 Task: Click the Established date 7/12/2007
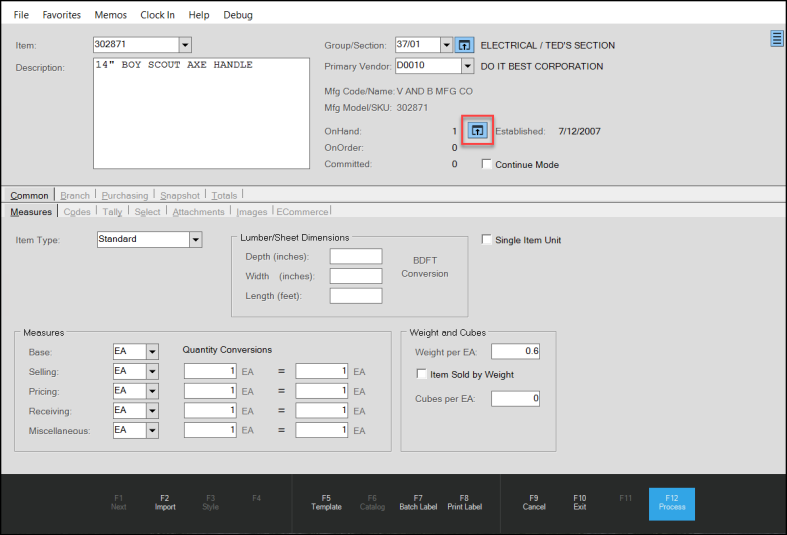coord(579,131)
